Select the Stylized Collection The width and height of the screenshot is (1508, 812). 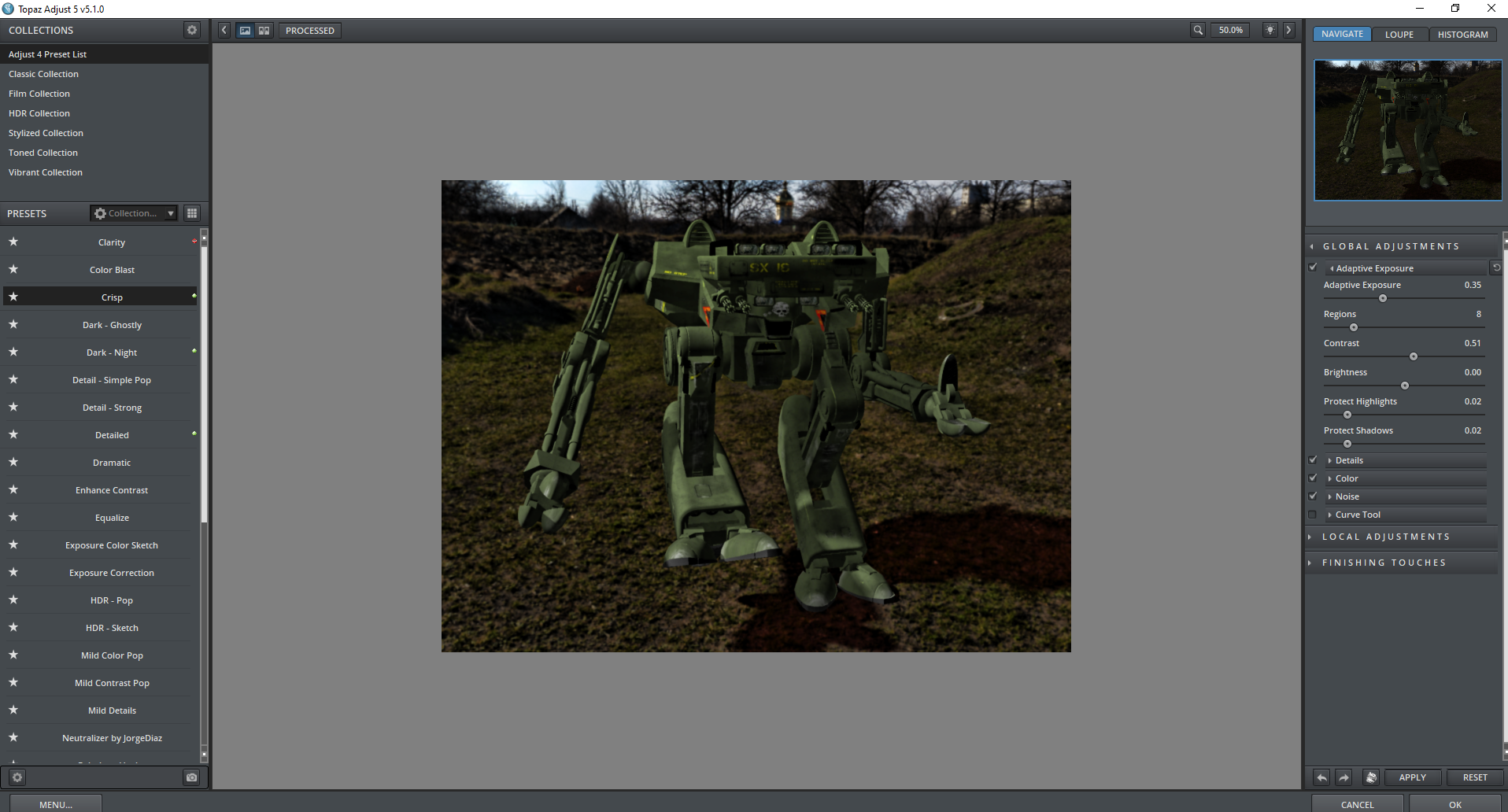[105, 133]
